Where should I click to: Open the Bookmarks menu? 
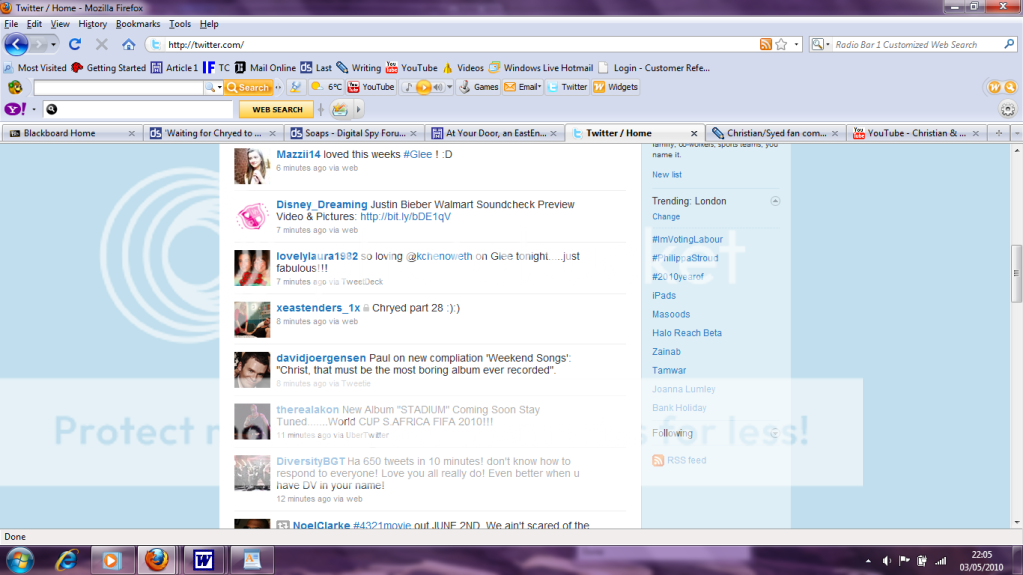click(x=135, y=23)
